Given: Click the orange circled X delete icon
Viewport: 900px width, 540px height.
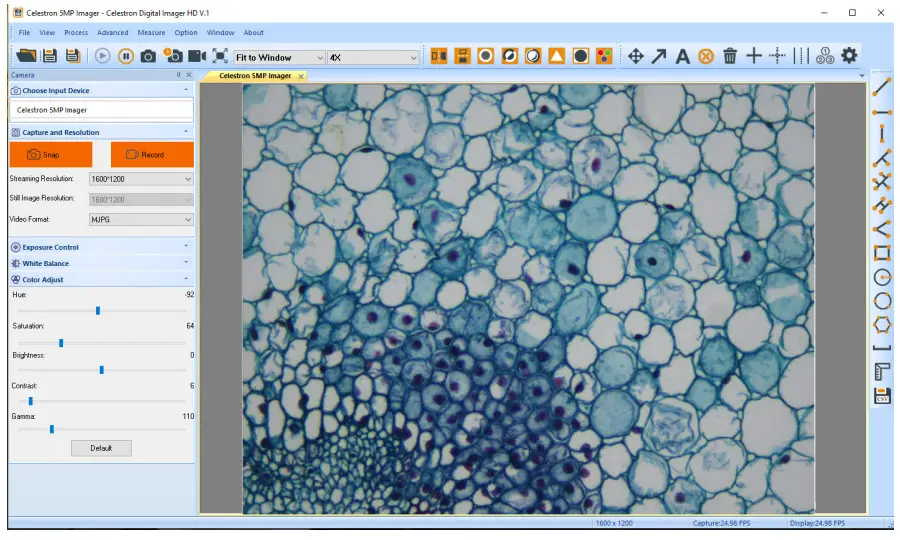Looking at the screenshot, I should pos(706,56).
